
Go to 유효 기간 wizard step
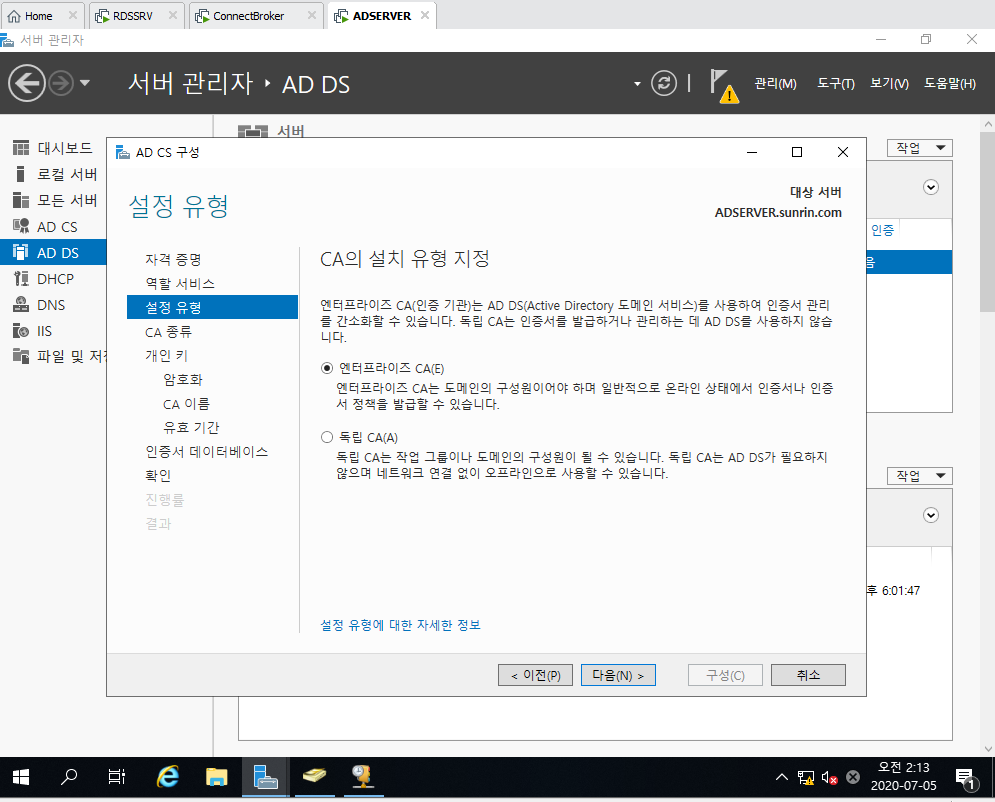[x=191, y=428]
